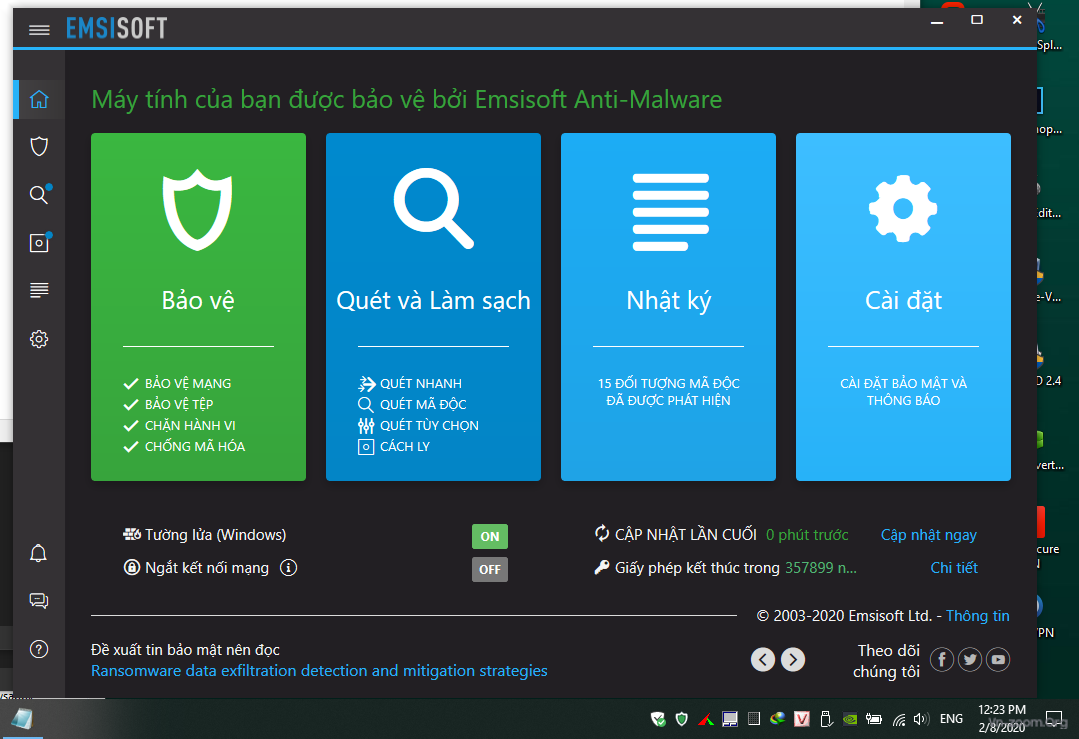Open the ransomware data exfiltration article link

point(319,671)
